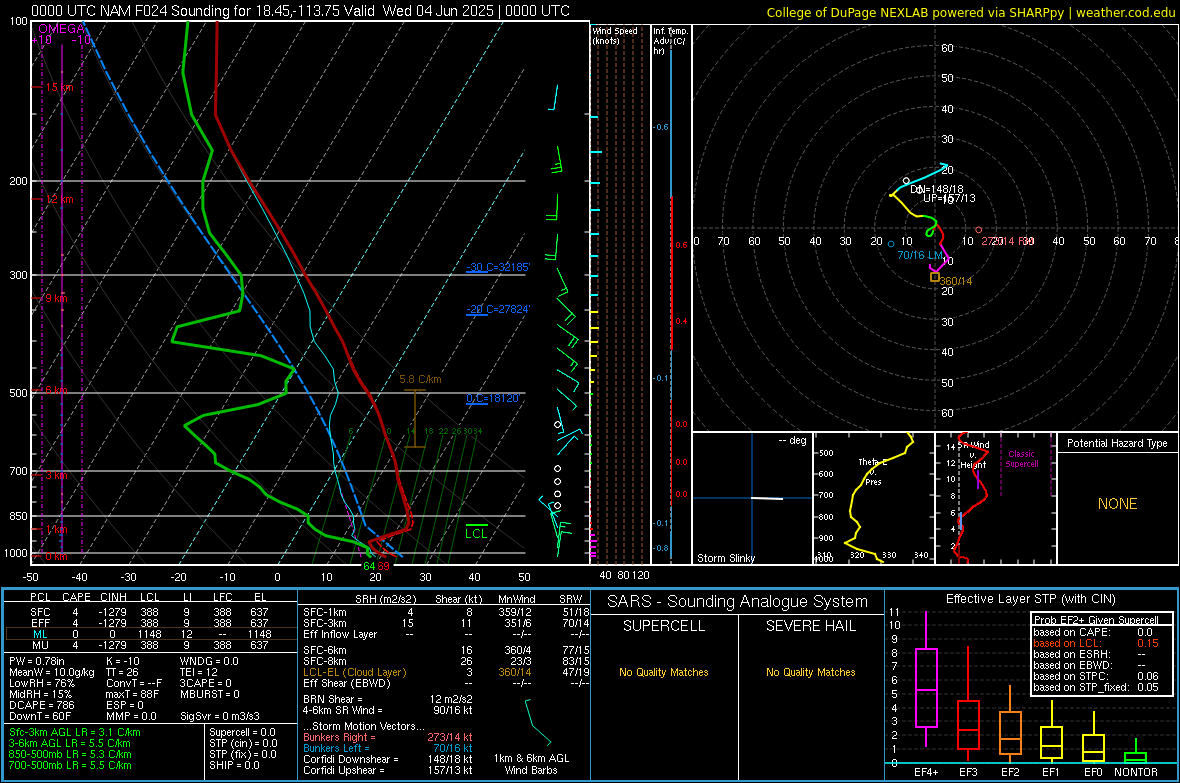Click 'No Quality Matches' under SEVERE HAIL
Image resolution: width=1180 pixels, height=783 pixels.
810,672
